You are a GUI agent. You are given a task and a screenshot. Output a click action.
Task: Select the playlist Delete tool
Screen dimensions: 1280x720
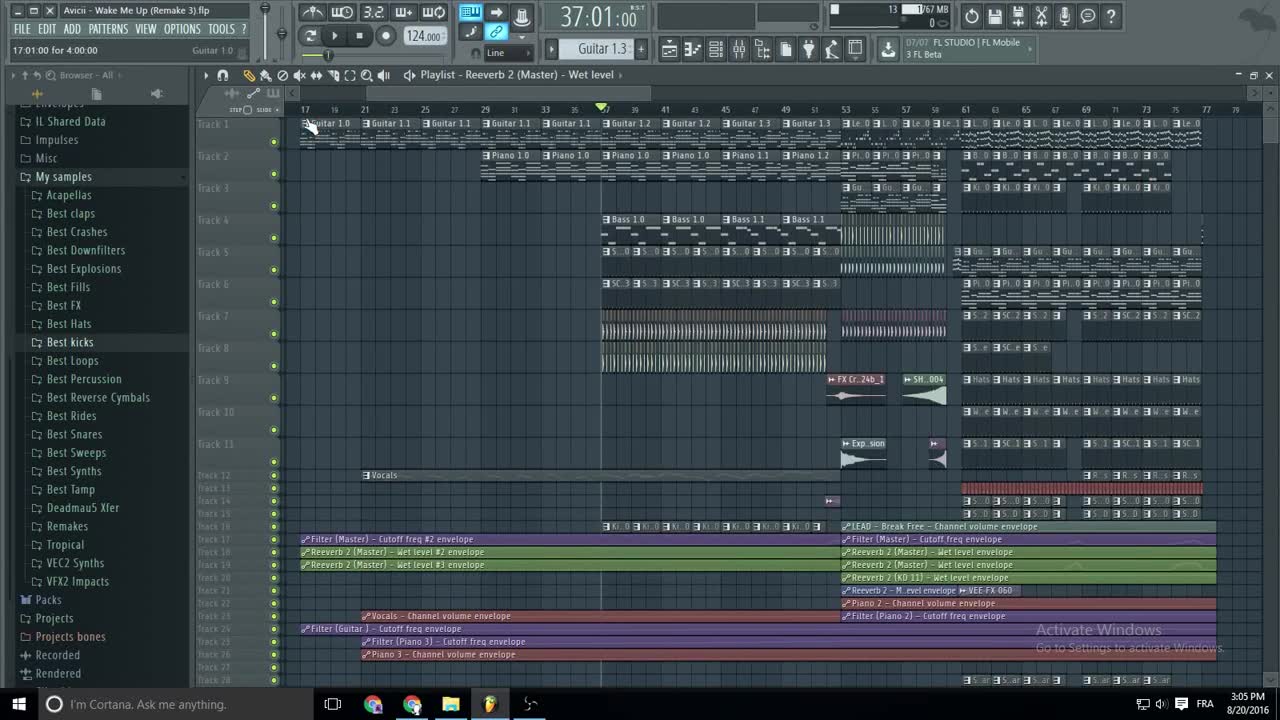coord(282,75)
